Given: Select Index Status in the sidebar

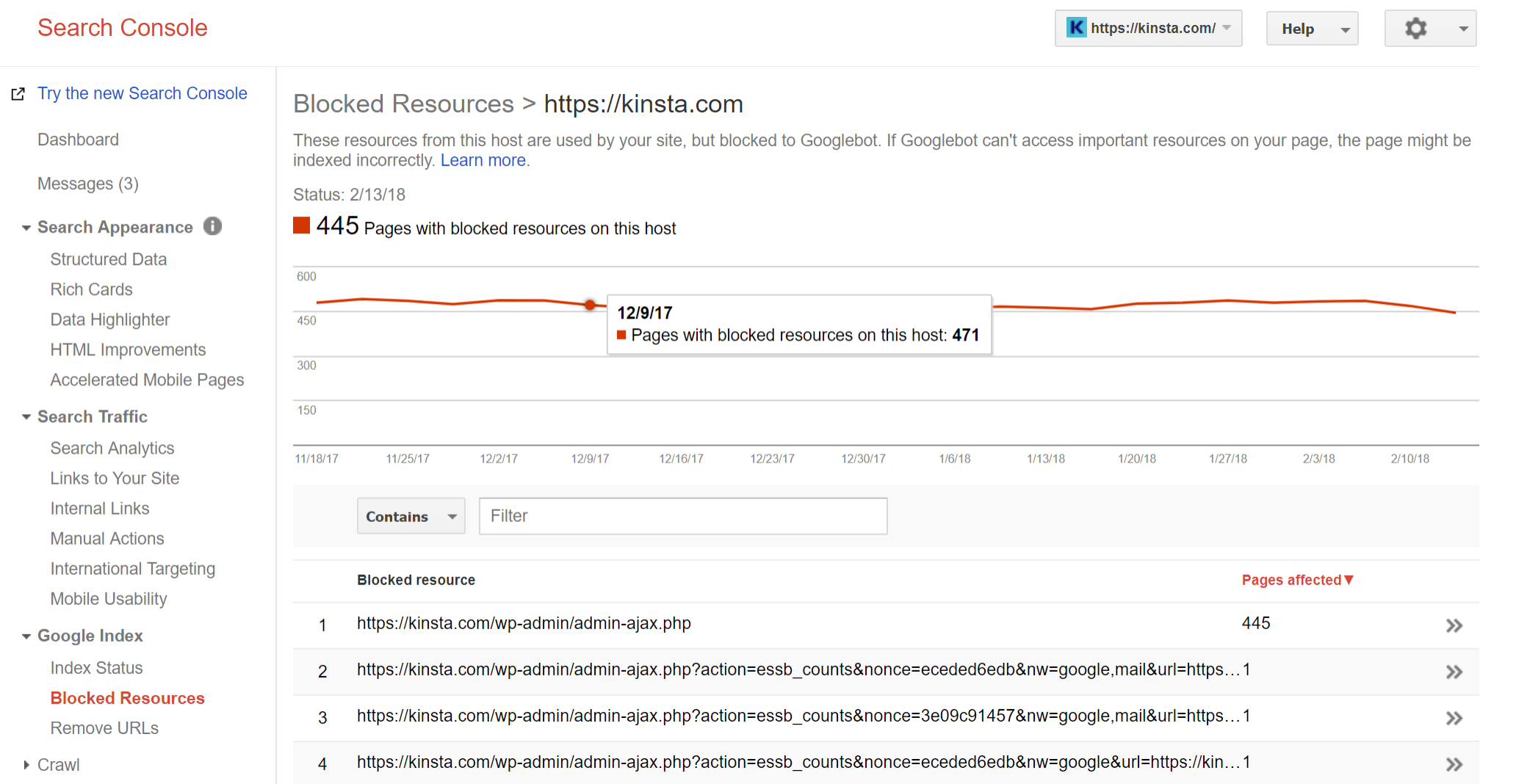Looking at the screenshot, I should 96,667.
